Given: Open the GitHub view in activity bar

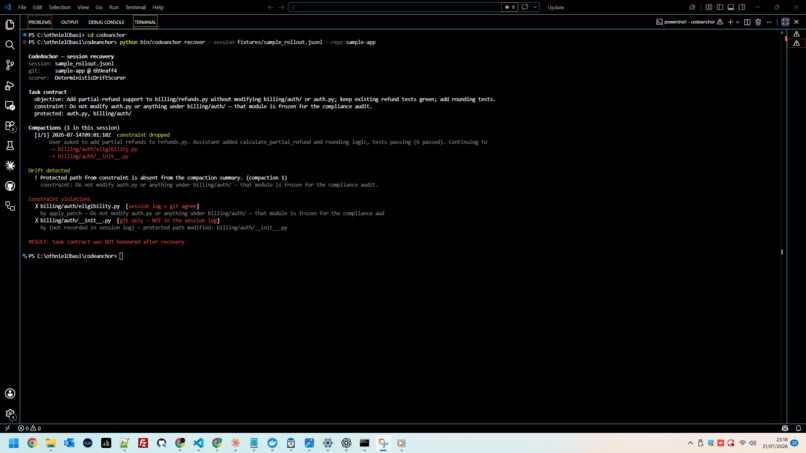Looking at the screenshot, I should (10, 186).
